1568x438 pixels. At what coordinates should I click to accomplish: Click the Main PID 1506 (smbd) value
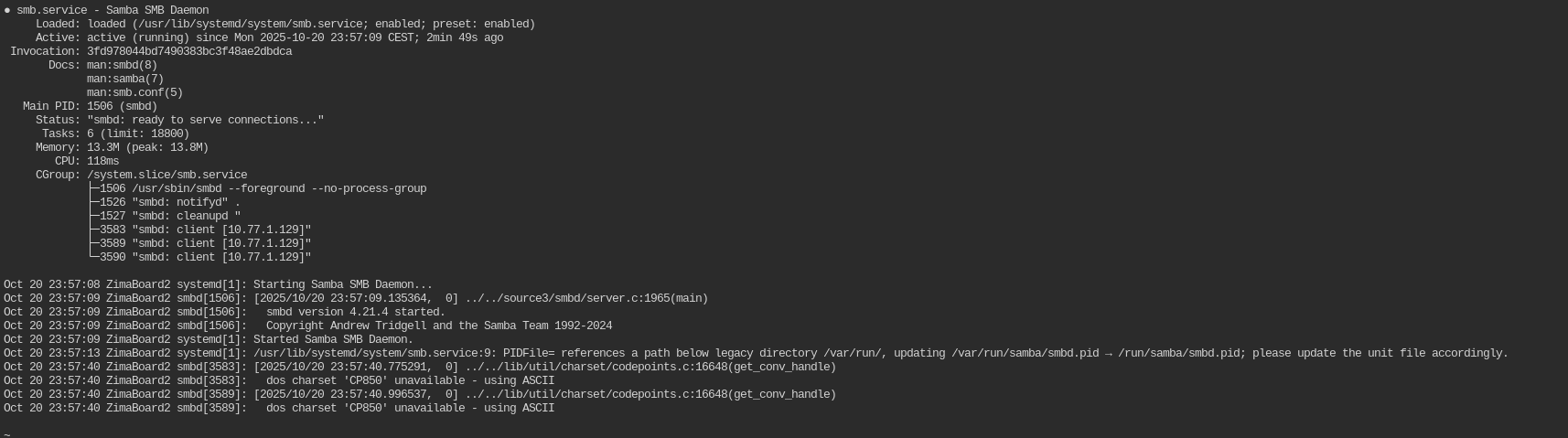click(122, 106)
